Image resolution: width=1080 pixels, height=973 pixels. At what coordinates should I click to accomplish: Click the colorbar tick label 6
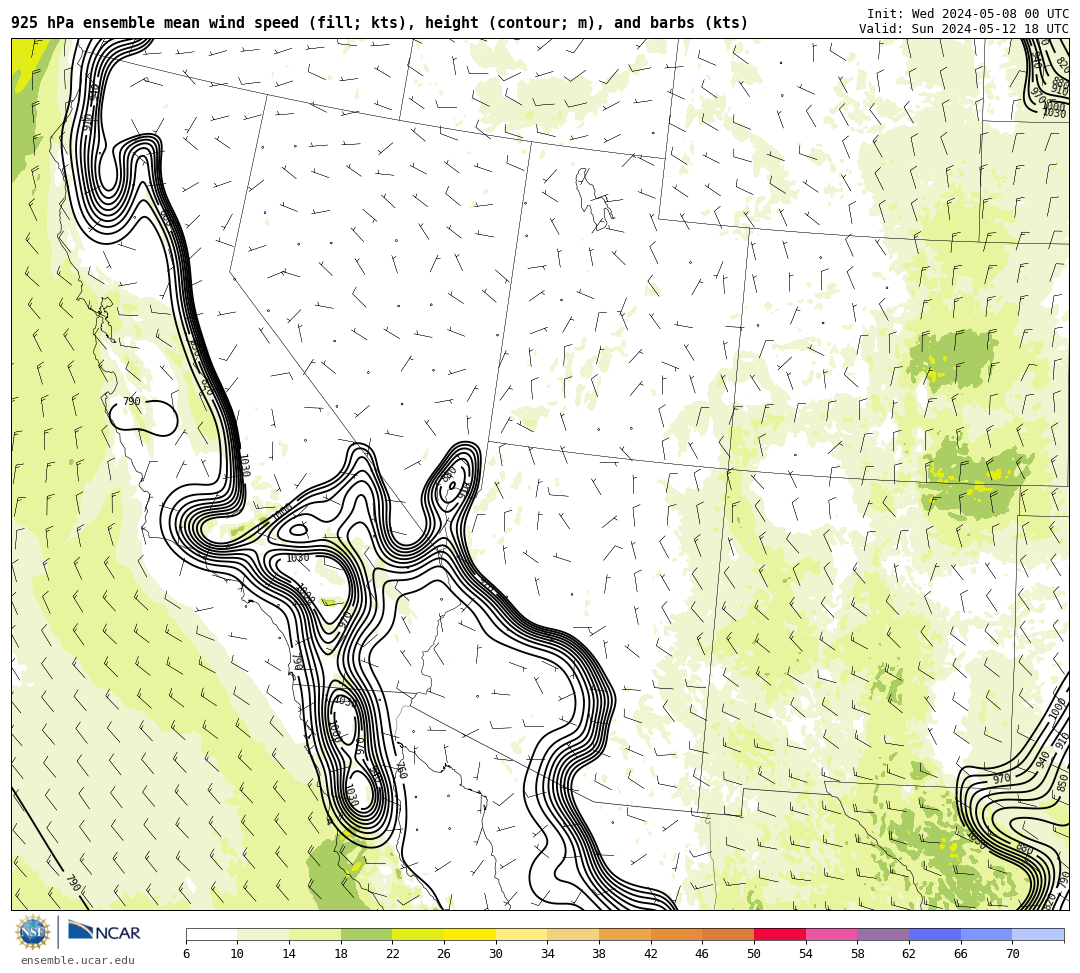pyautogui.click(x=186, y=954)
